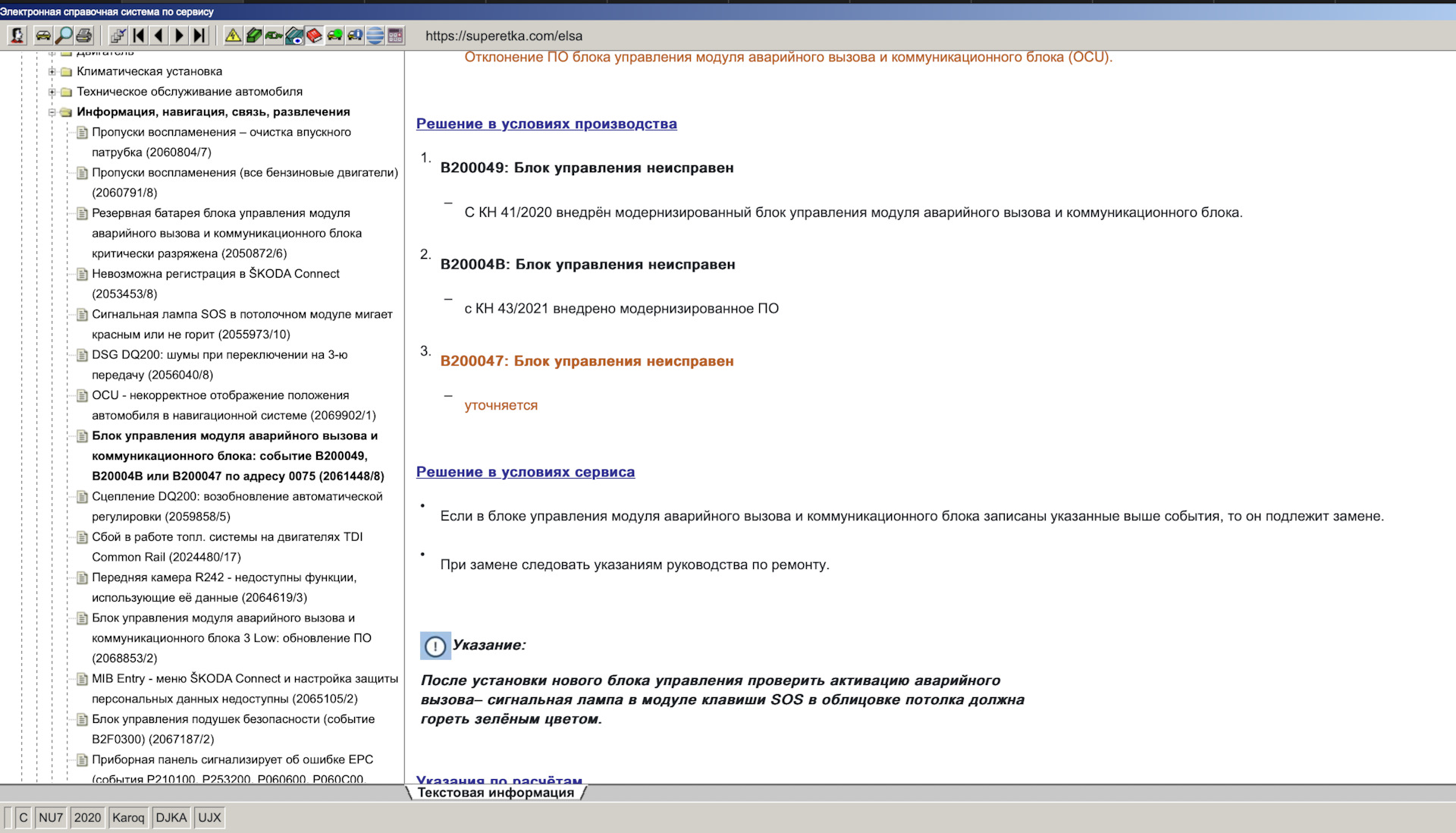Switch to Текстовая информация tab
This screenshot has height=833, width=1456.
pyautogui.click(x=496, y=793)
